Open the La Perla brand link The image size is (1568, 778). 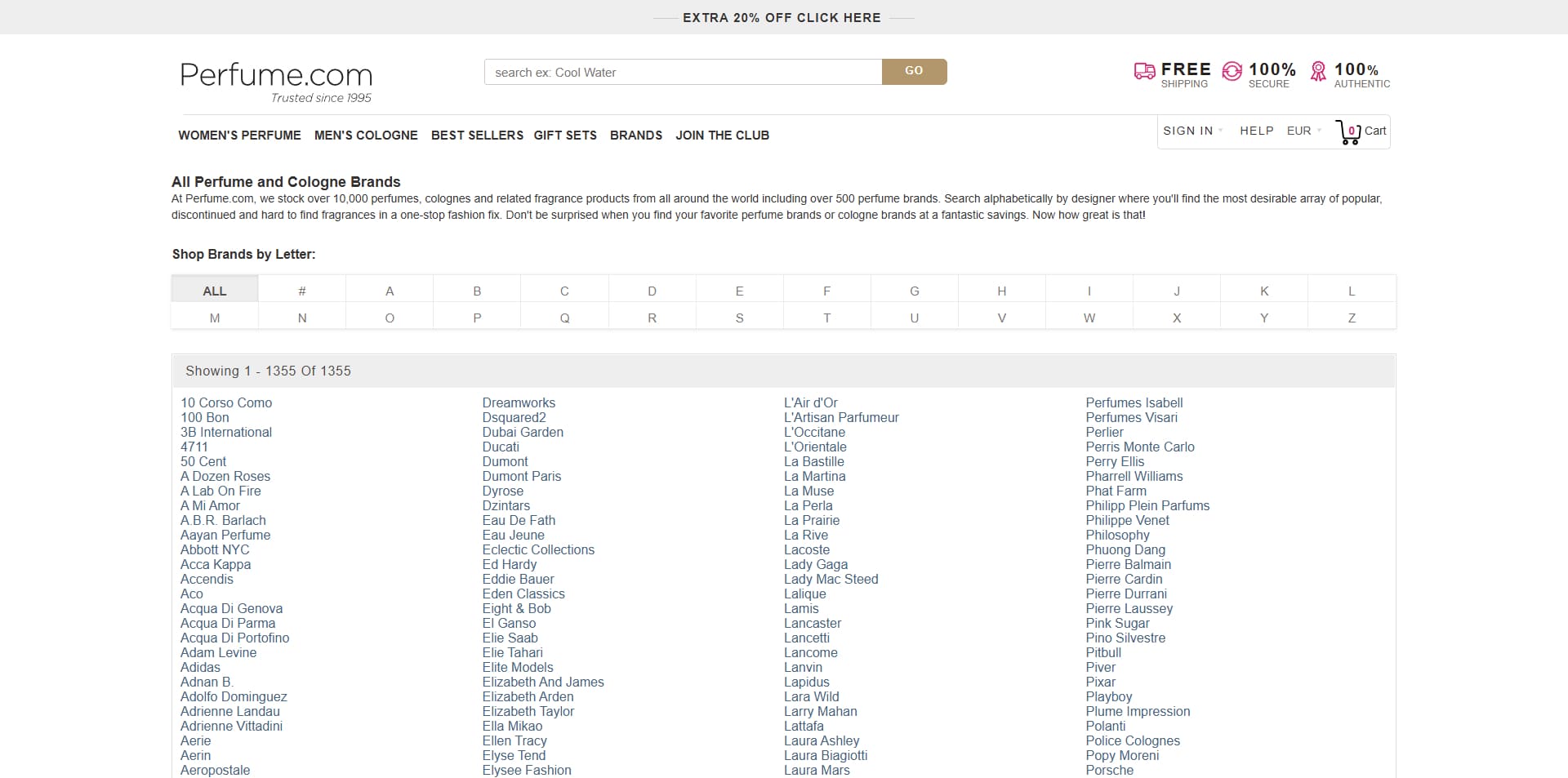(808, 505)
